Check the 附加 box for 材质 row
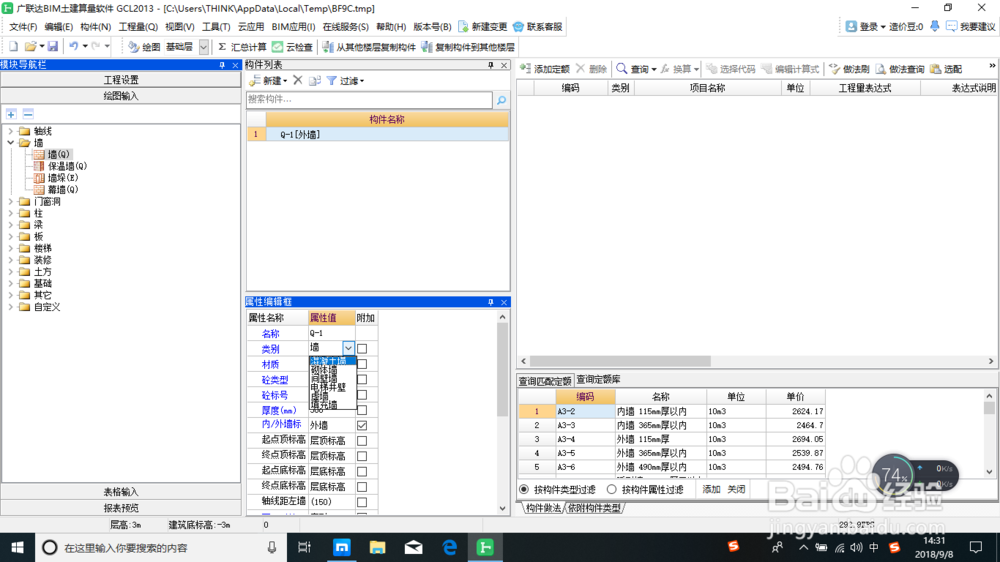This screenshot has width=1000, height=562. 362,364
